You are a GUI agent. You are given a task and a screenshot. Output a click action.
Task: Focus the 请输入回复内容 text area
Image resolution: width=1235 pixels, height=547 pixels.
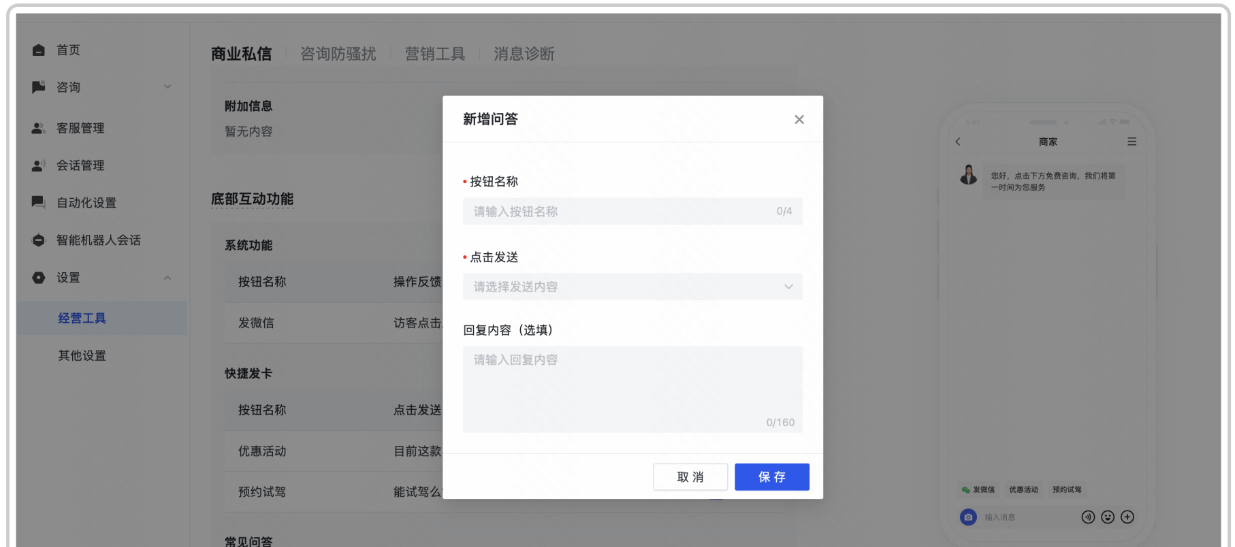click(632, 389)
